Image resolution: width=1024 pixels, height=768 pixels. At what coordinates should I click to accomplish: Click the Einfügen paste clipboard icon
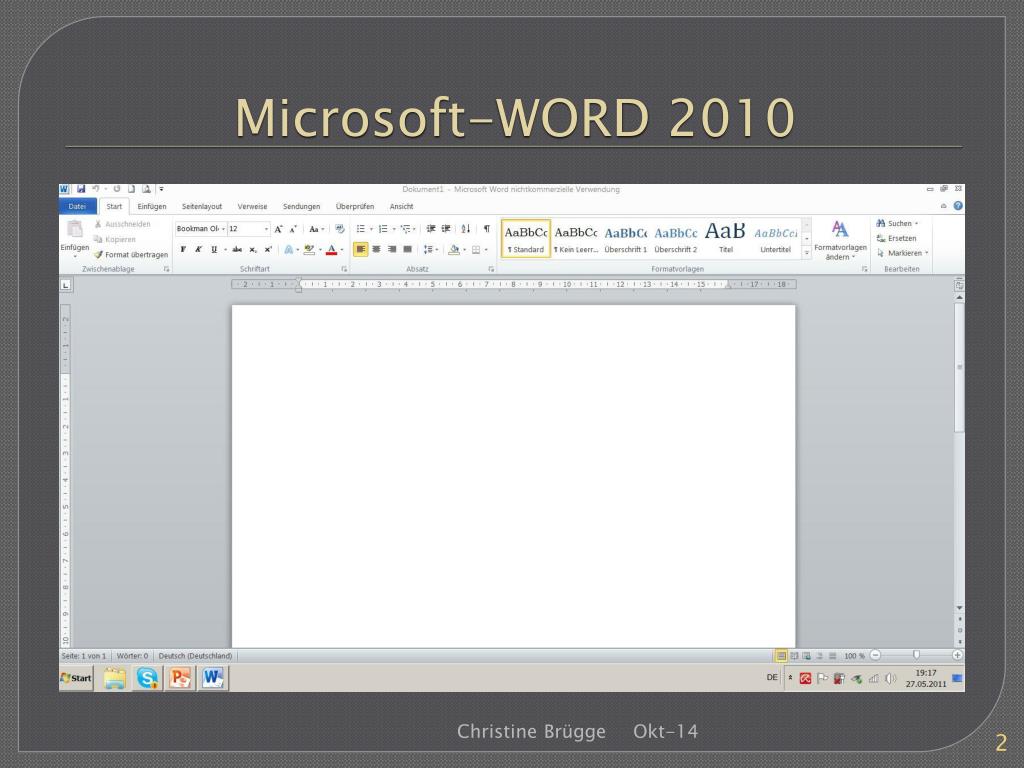click(75, 229)
